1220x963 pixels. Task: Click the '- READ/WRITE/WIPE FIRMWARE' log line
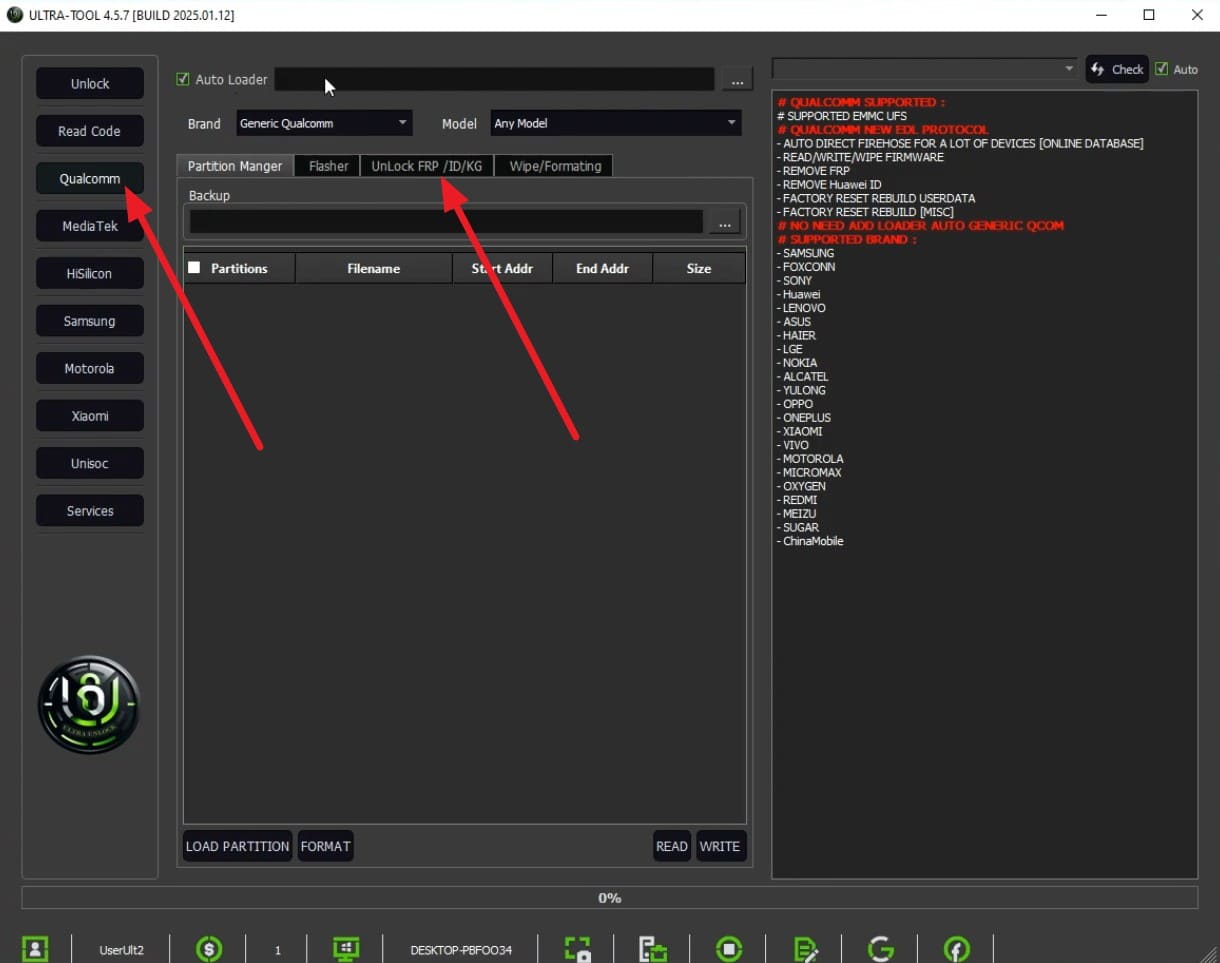[861, 157]
